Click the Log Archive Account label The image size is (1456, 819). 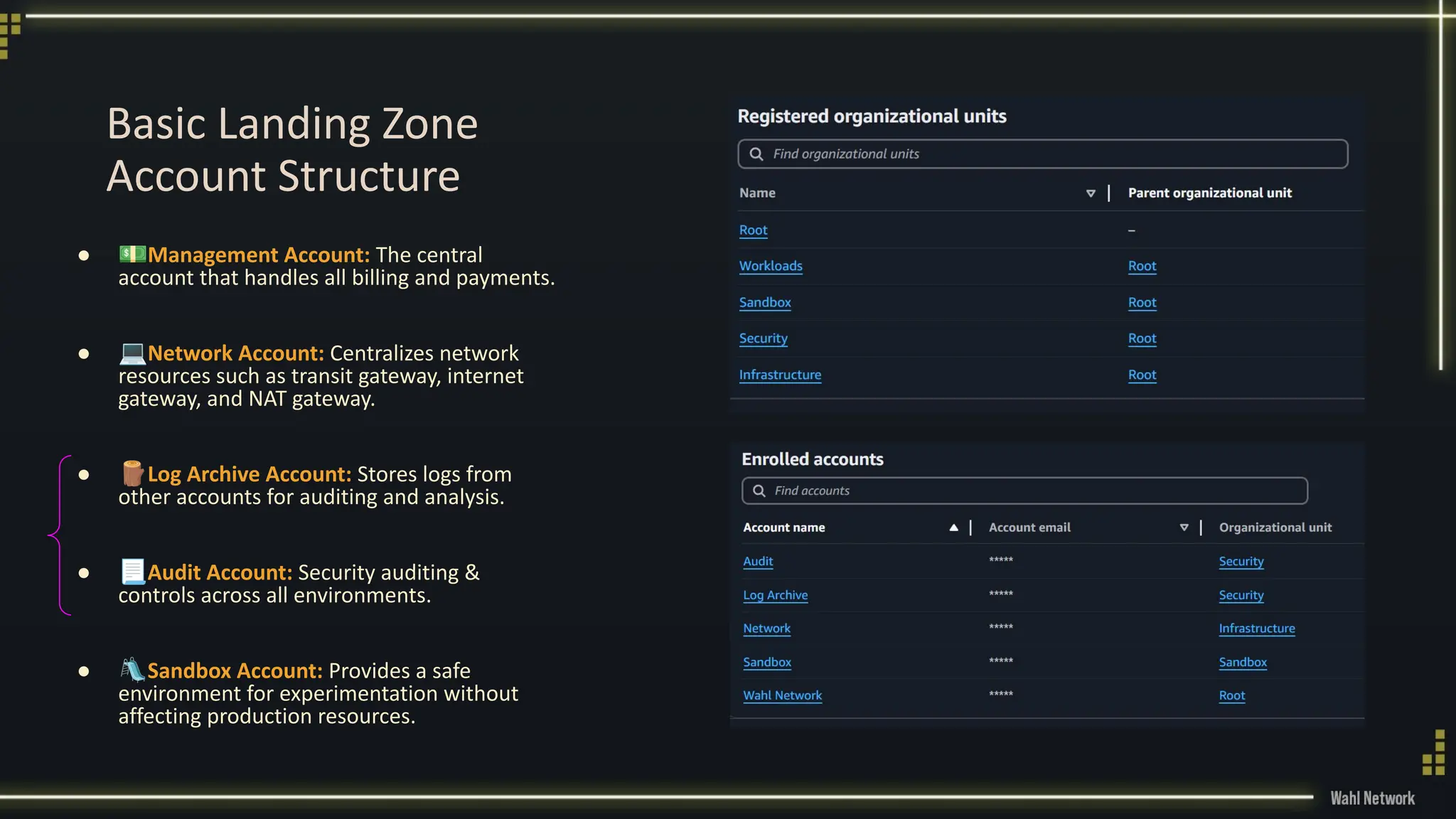[x=250, y=474]
